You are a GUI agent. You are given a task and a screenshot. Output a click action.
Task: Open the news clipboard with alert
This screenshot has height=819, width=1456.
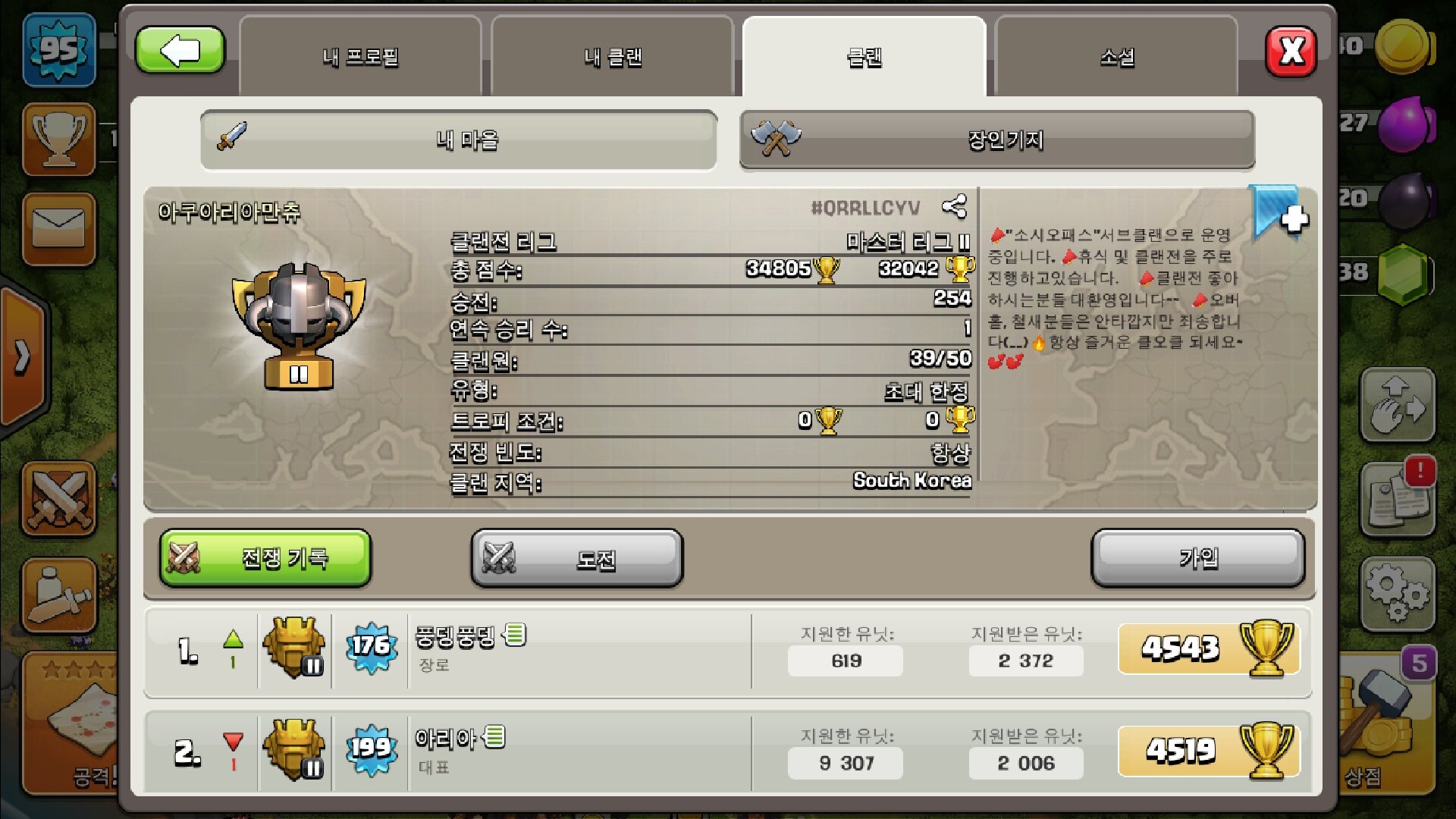(1398, 497)
